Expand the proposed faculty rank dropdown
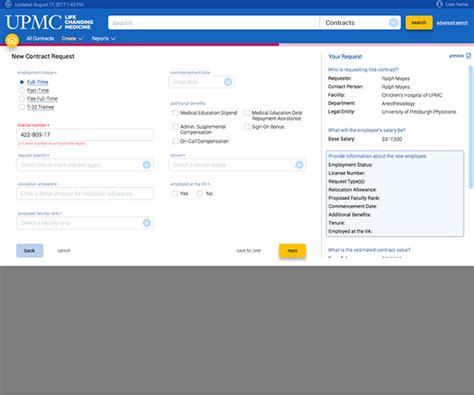Image resolution: width=474 pixels, height=395 pixels. pos(147,223)
